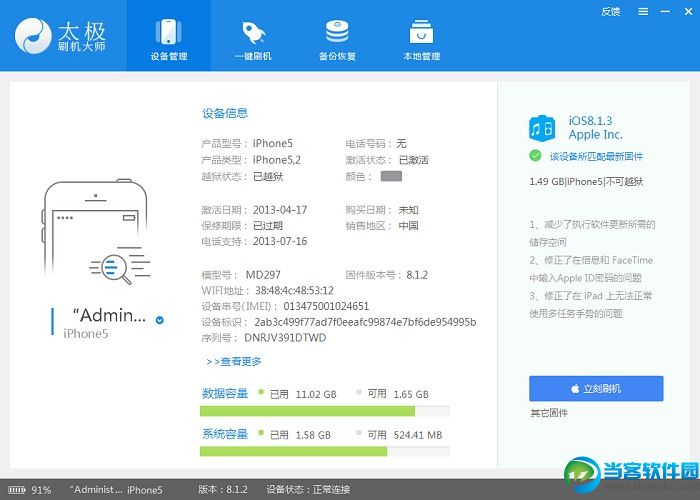Click the 立刻刷机 button
Viewport: 700px width, 500px height.
(596, 388)
